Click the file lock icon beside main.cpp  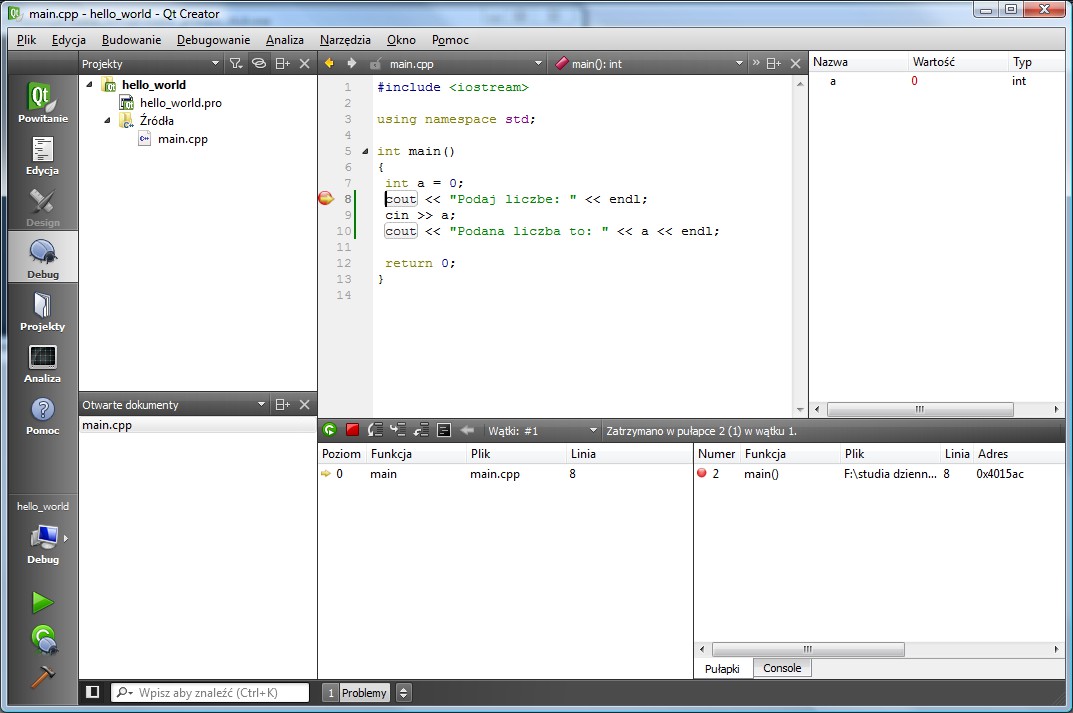375,64
